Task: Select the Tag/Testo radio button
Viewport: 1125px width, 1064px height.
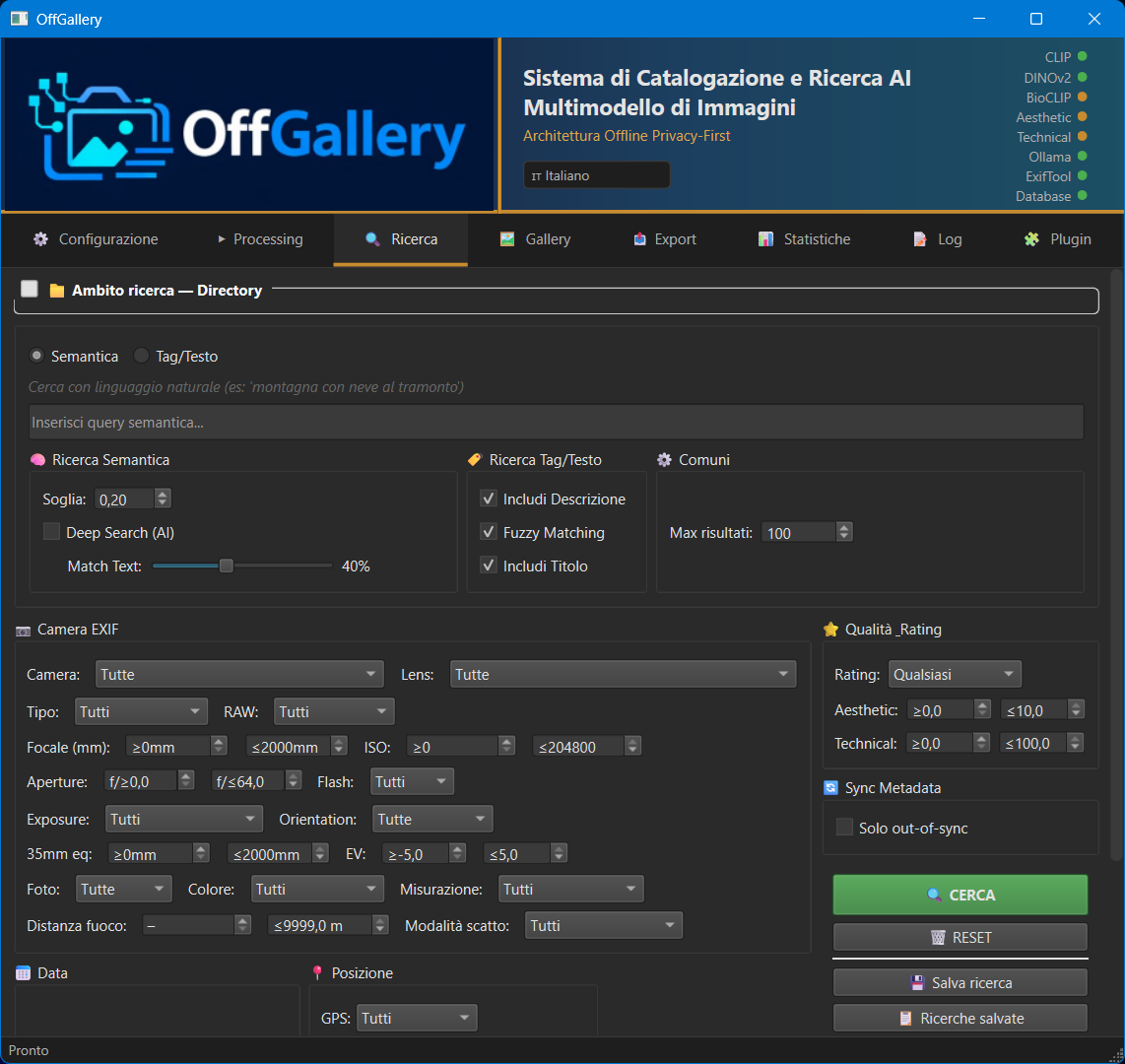Action: (x=141, y=355)
